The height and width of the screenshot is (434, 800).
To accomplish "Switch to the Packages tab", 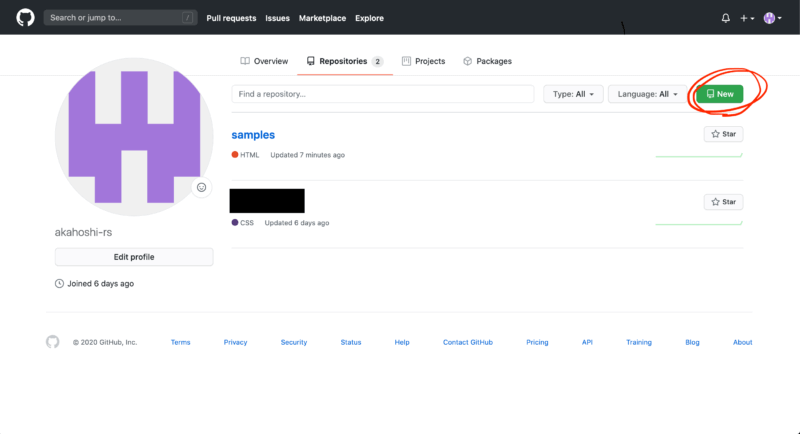I will pos(487,61).
